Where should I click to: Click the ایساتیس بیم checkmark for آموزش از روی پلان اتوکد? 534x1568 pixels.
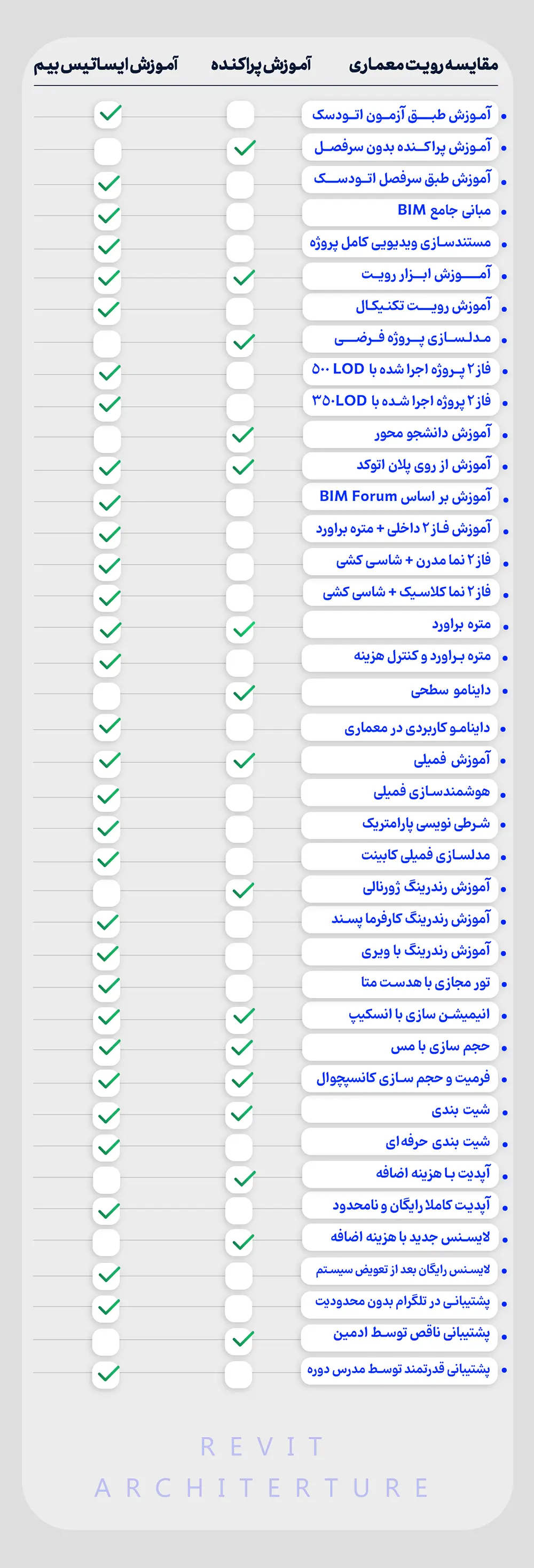(x=107, y=468)
